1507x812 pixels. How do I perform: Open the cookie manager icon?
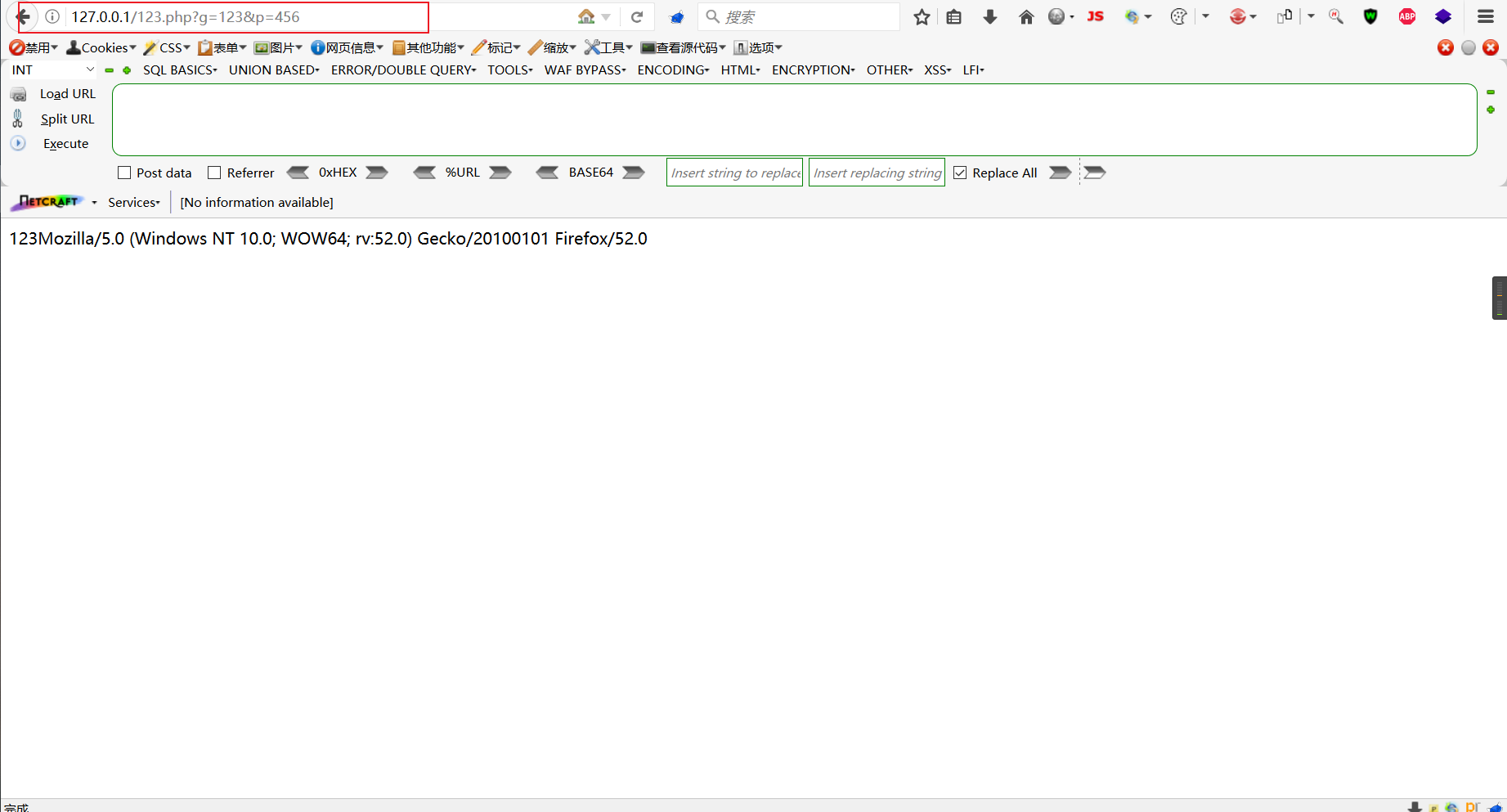click(x=1178, y=16)
